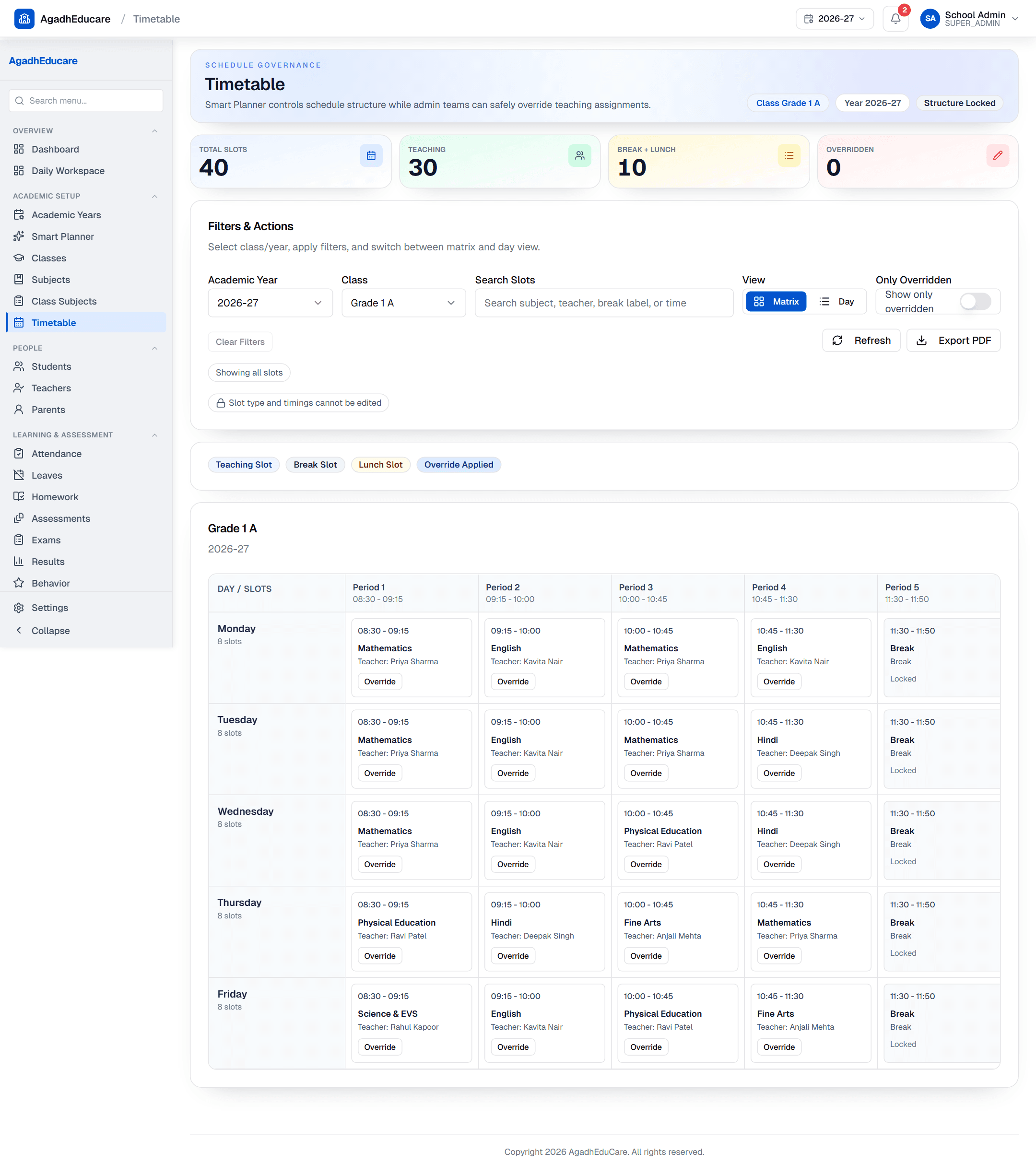Open the School Admin account menu chevron
Screen dimensions: 1036x1175
pyautogui.click(x=1015, y=19)
